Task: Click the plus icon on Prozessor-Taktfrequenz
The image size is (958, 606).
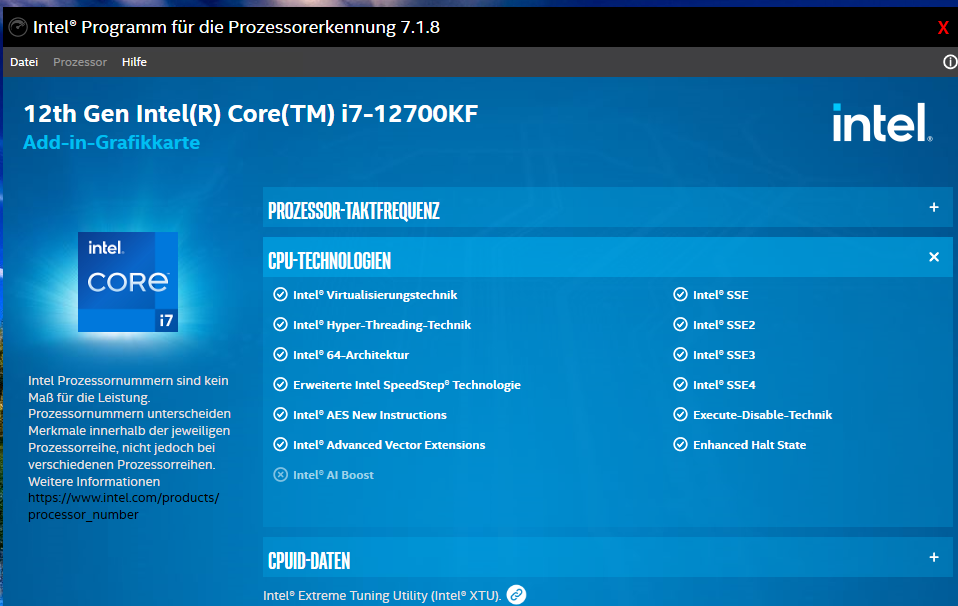Action: [934, 207]
